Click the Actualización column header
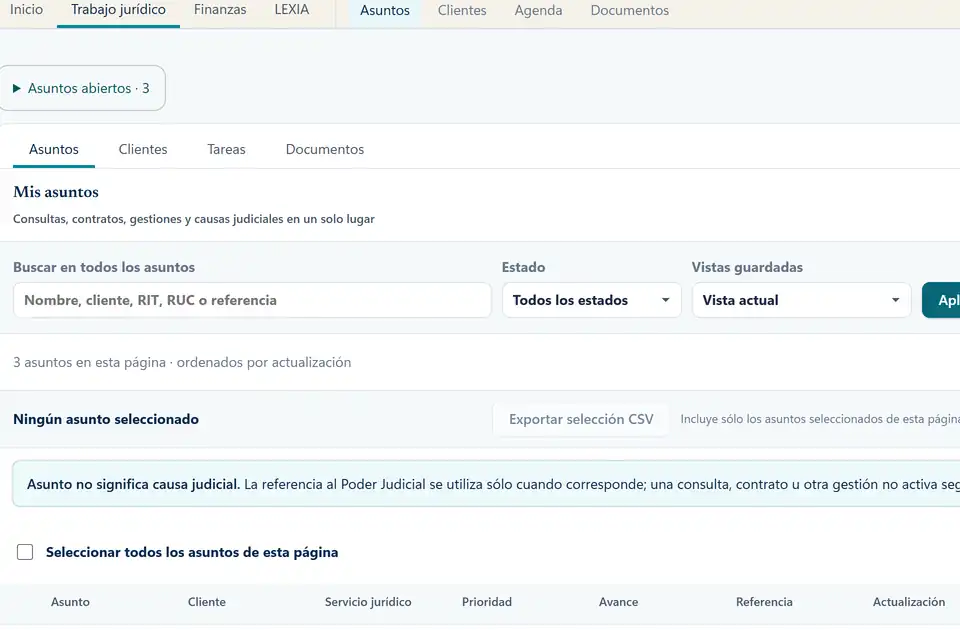 [x=909, y=602]
